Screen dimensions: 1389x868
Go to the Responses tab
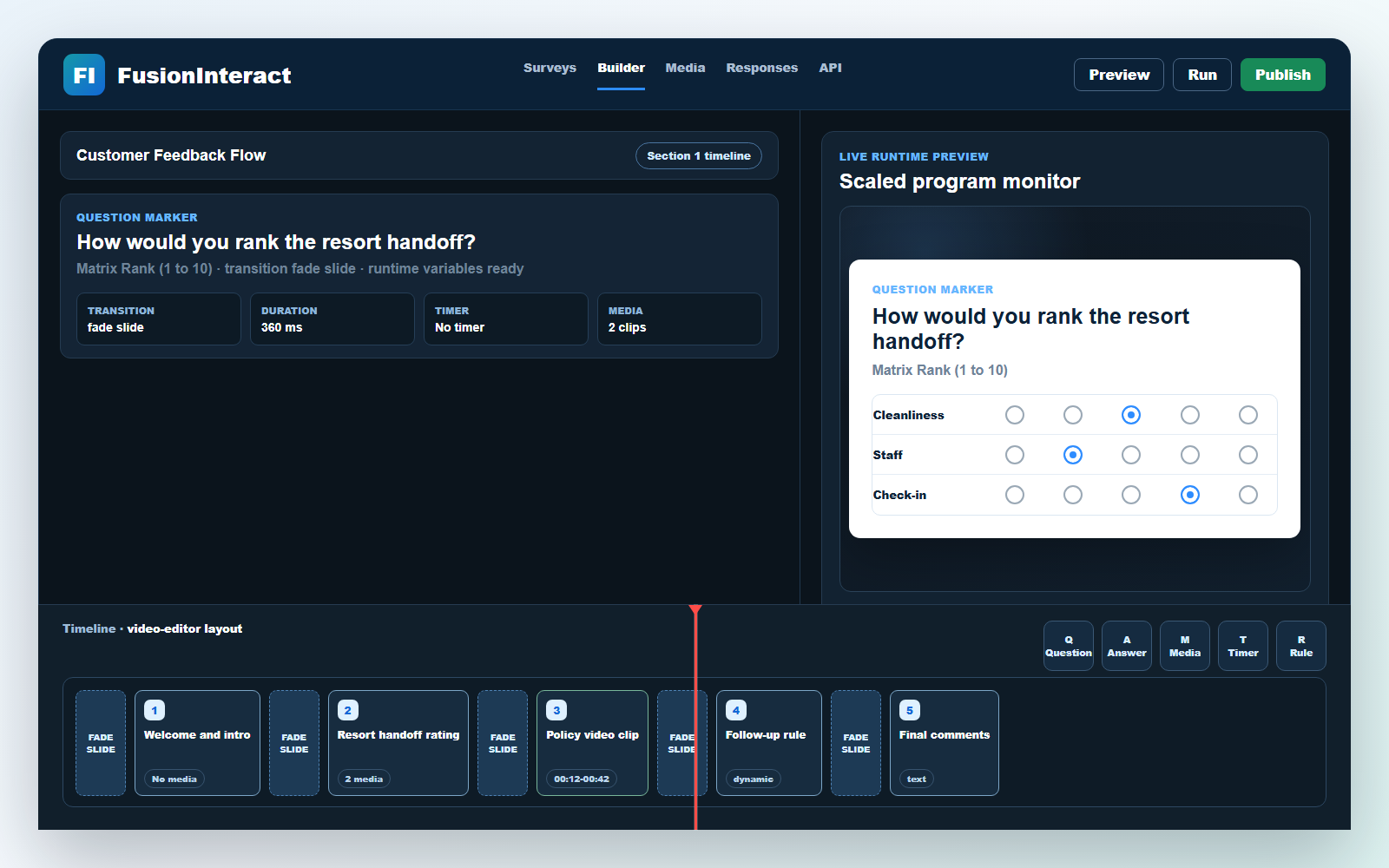[x=761, y=68]
